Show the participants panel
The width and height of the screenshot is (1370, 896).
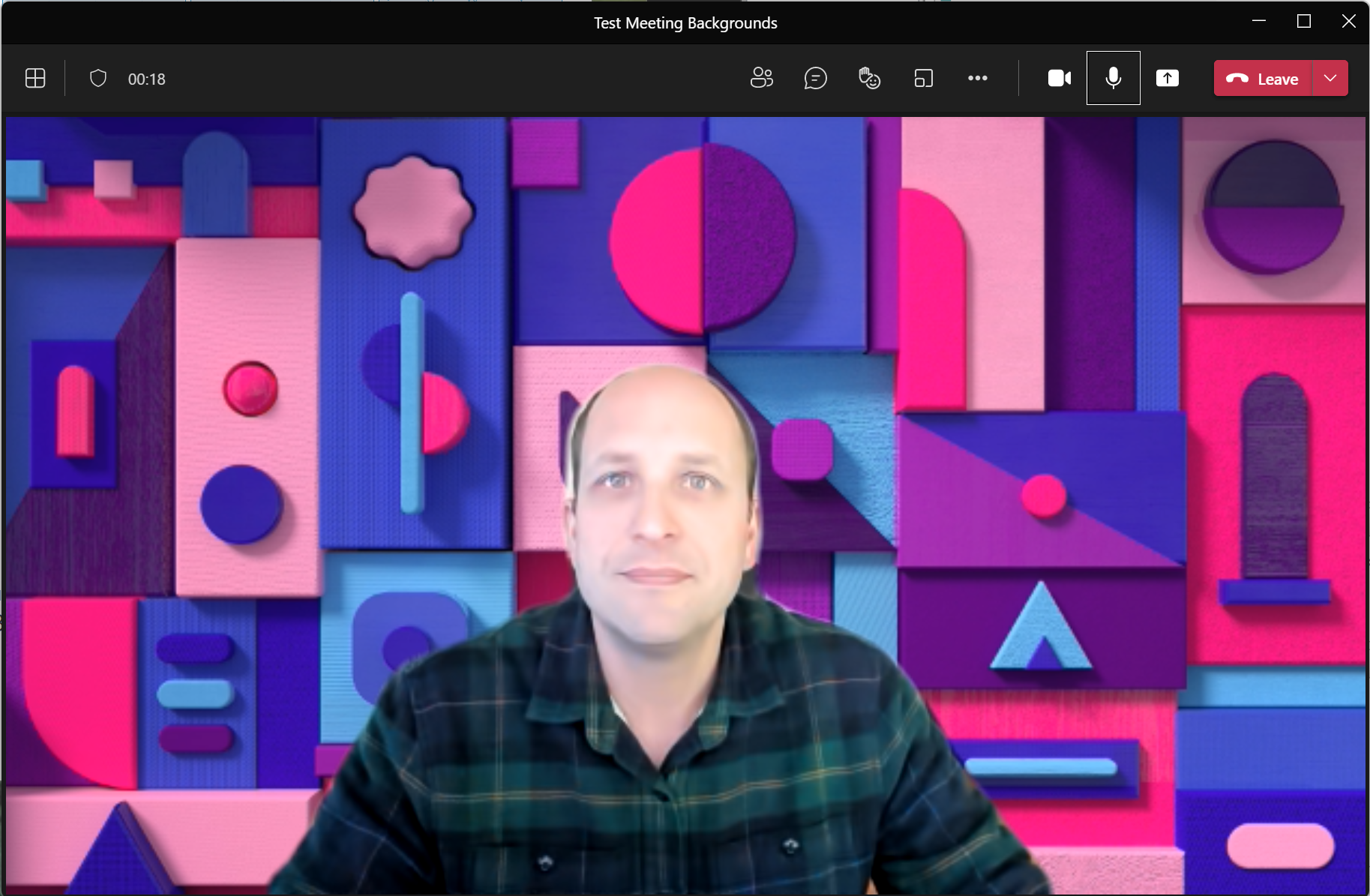coord(761,78)
